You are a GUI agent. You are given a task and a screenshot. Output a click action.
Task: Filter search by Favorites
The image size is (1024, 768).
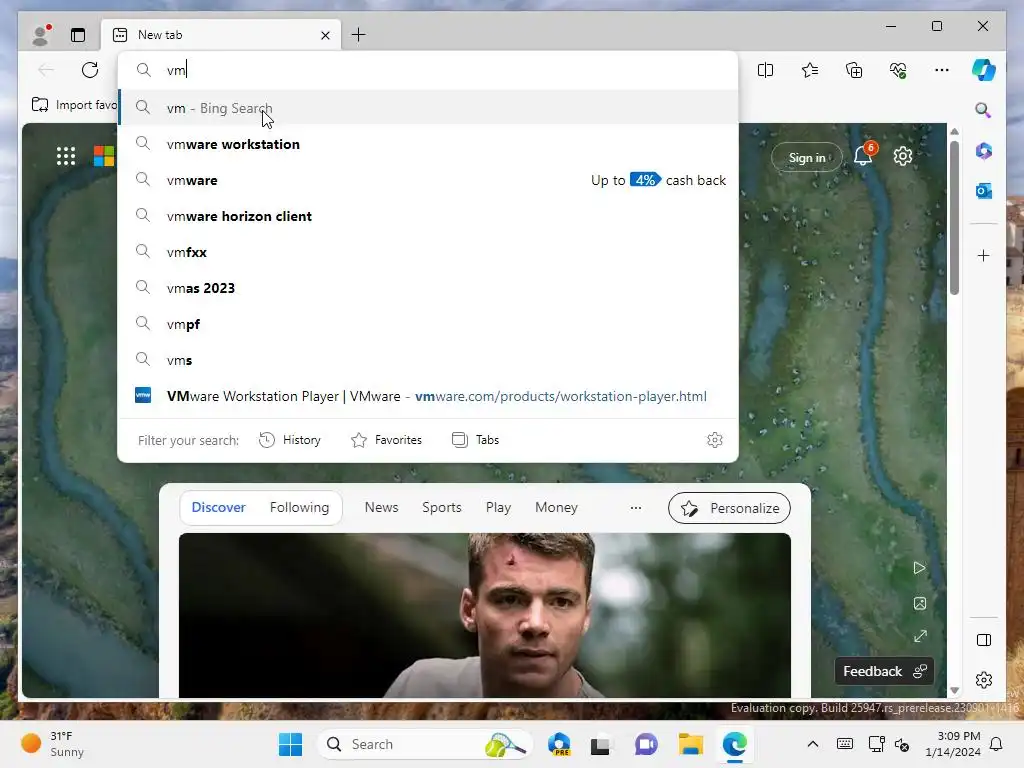tap(387, 440)
